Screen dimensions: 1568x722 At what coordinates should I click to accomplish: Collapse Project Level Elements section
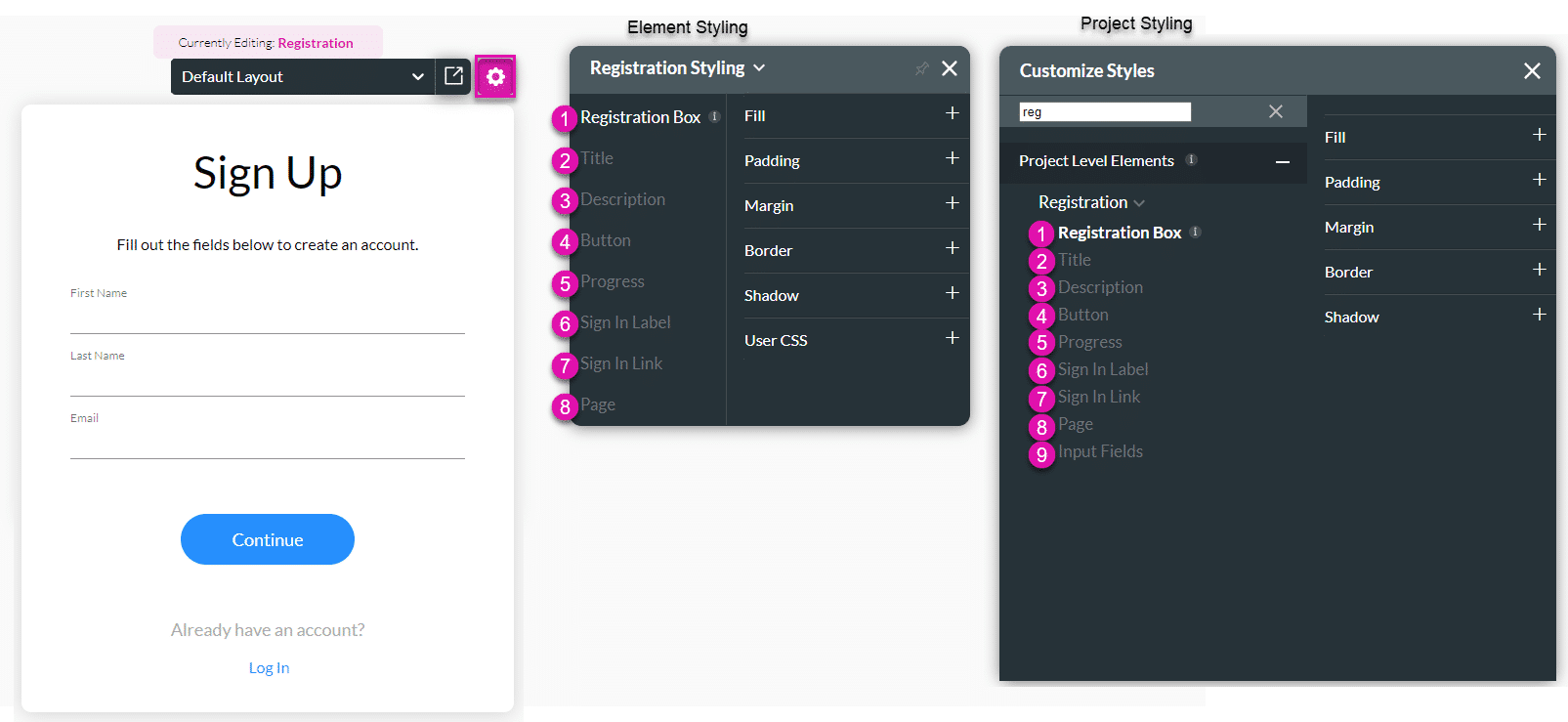tap(1283, 161)
